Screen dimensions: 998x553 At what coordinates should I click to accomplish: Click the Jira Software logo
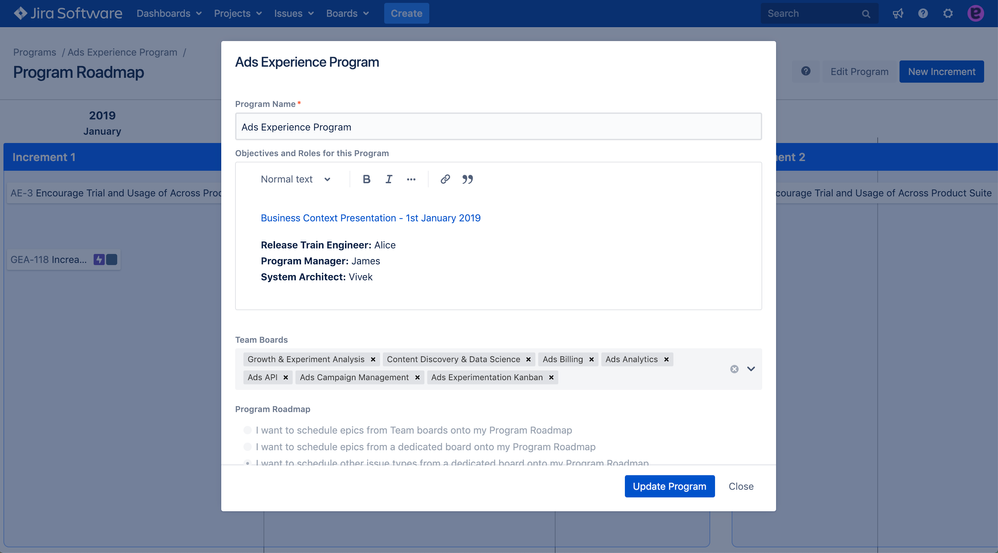click(67, 13)
